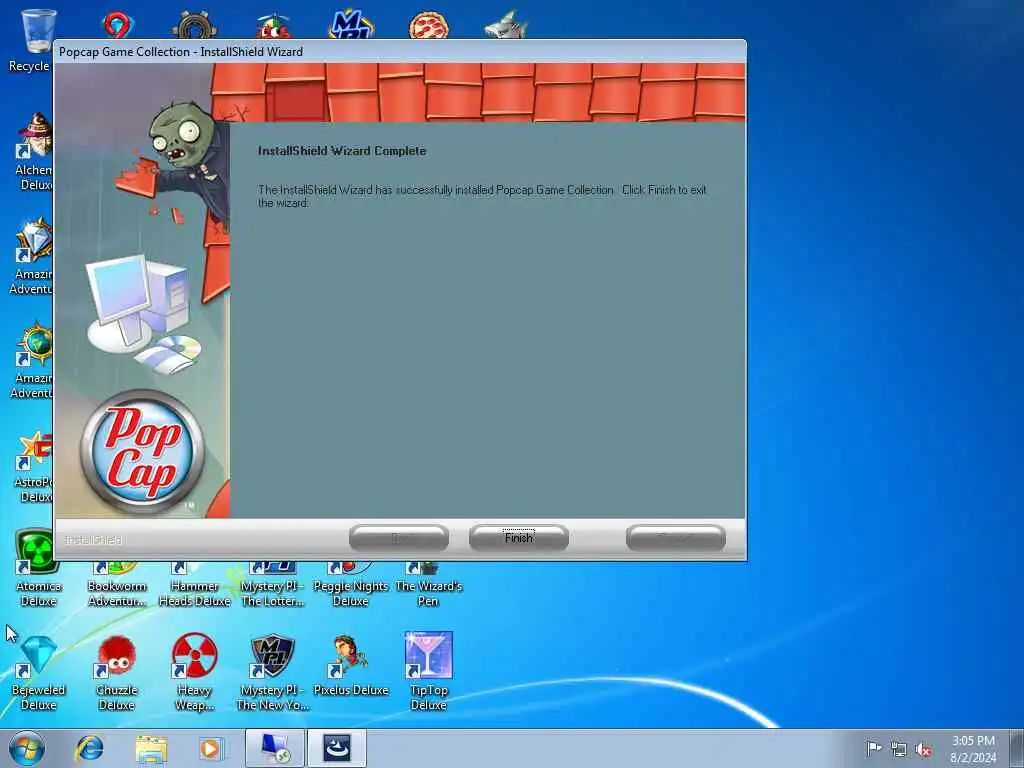Open Windows Explorer folder taskbar icon

[152, 749]
